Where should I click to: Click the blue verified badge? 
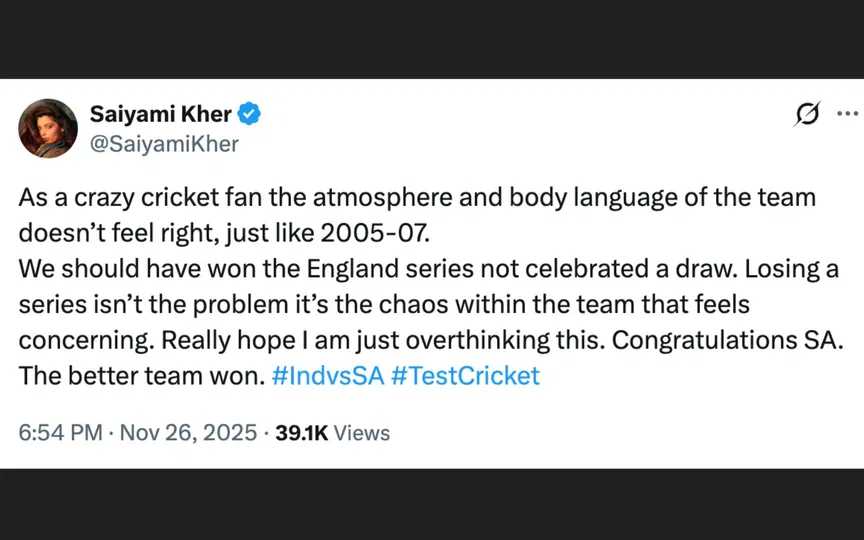pos(249,114)
